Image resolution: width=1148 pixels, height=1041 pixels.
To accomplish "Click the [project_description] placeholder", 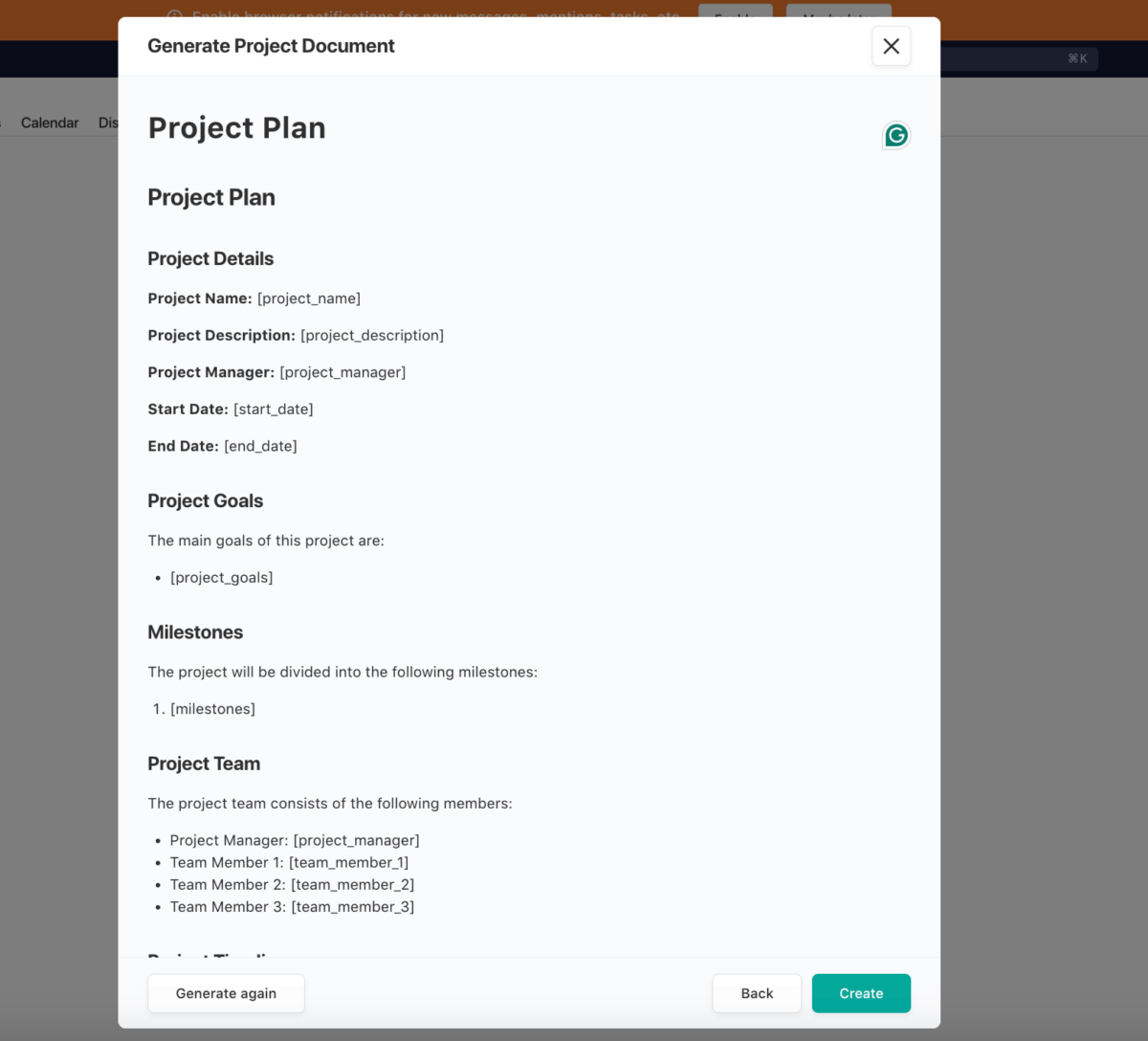I will (x=372, y=335).
